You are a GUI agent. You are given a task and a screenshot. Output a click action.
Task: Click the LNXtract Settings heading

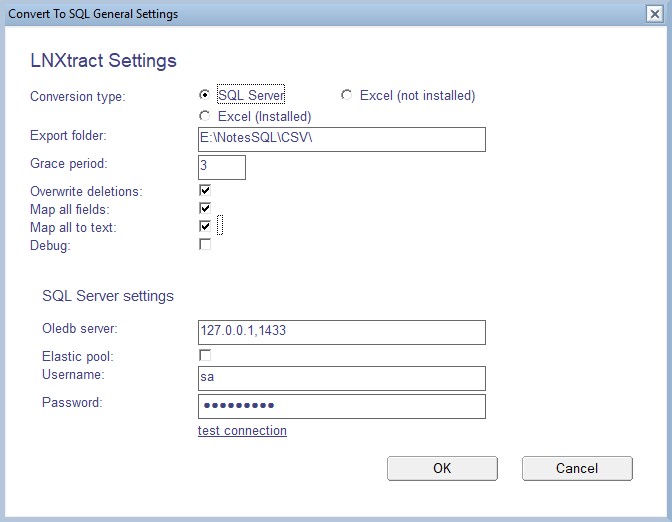click(104, 61)
